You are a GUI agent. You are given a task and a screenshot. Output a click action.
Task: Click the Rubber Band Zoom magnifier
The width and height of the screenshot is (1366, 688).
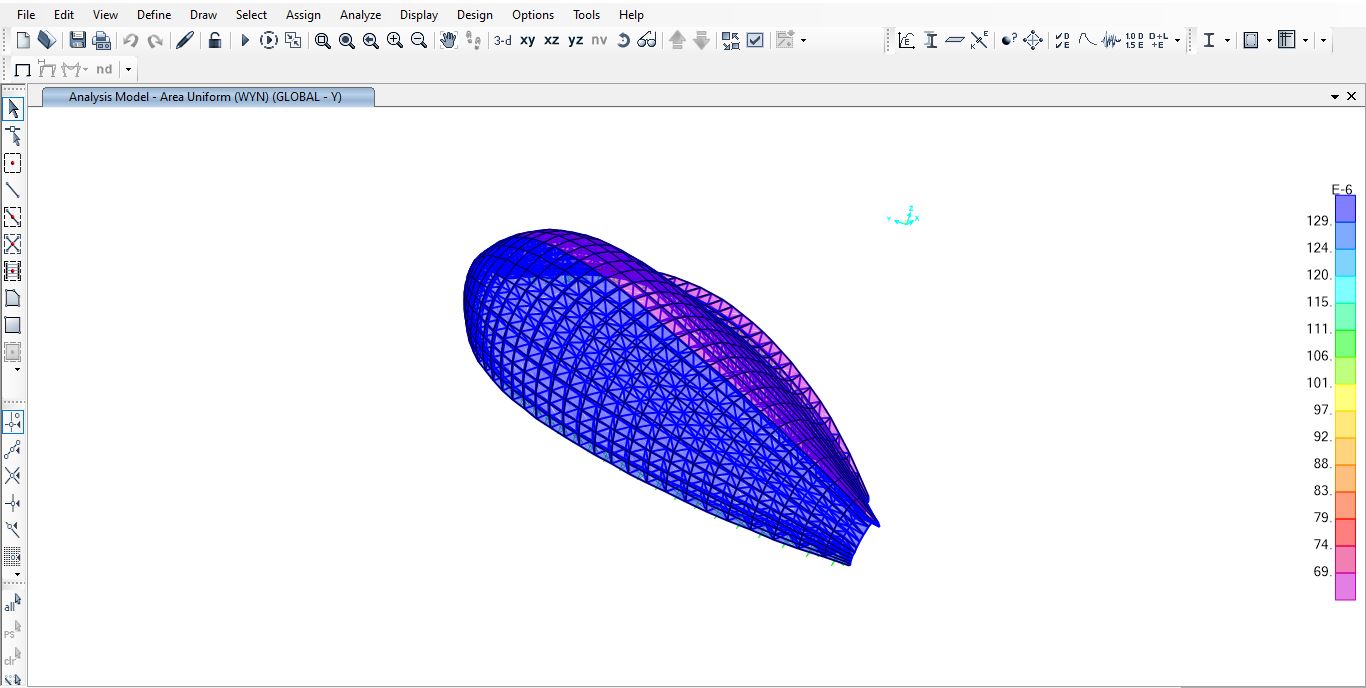(x=322, y=40)
